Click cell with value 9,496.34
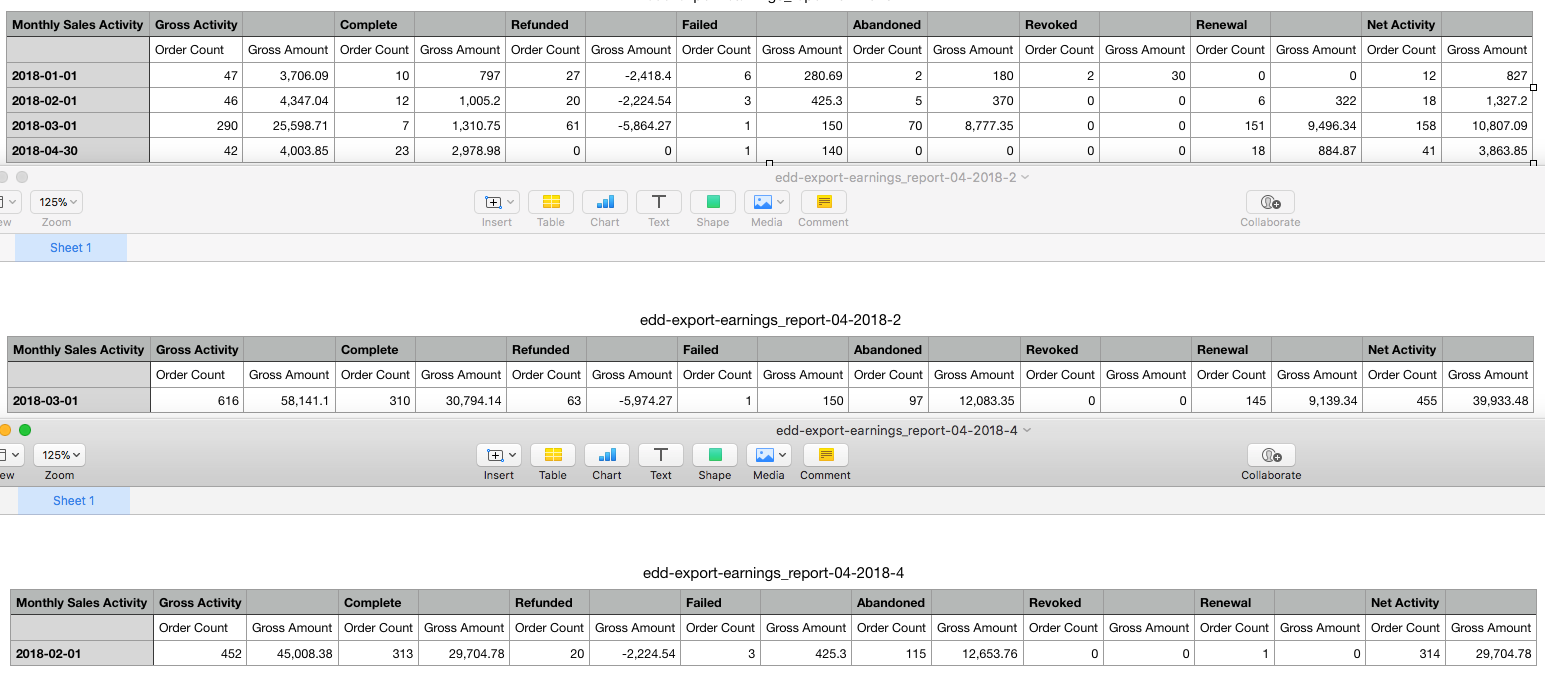This screenshot has width=1545, height=674. [1316, 125]
